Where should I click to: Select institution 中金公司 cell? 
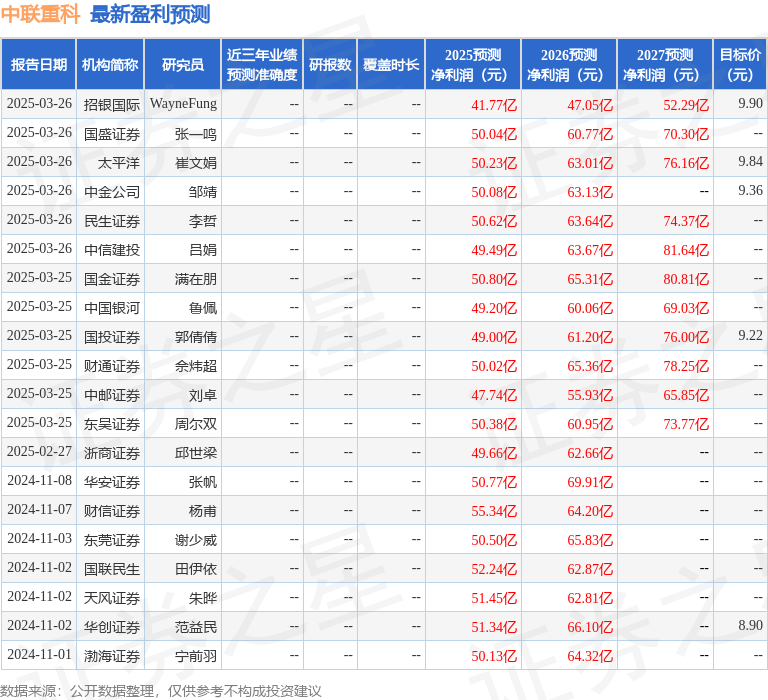[112, 192]
